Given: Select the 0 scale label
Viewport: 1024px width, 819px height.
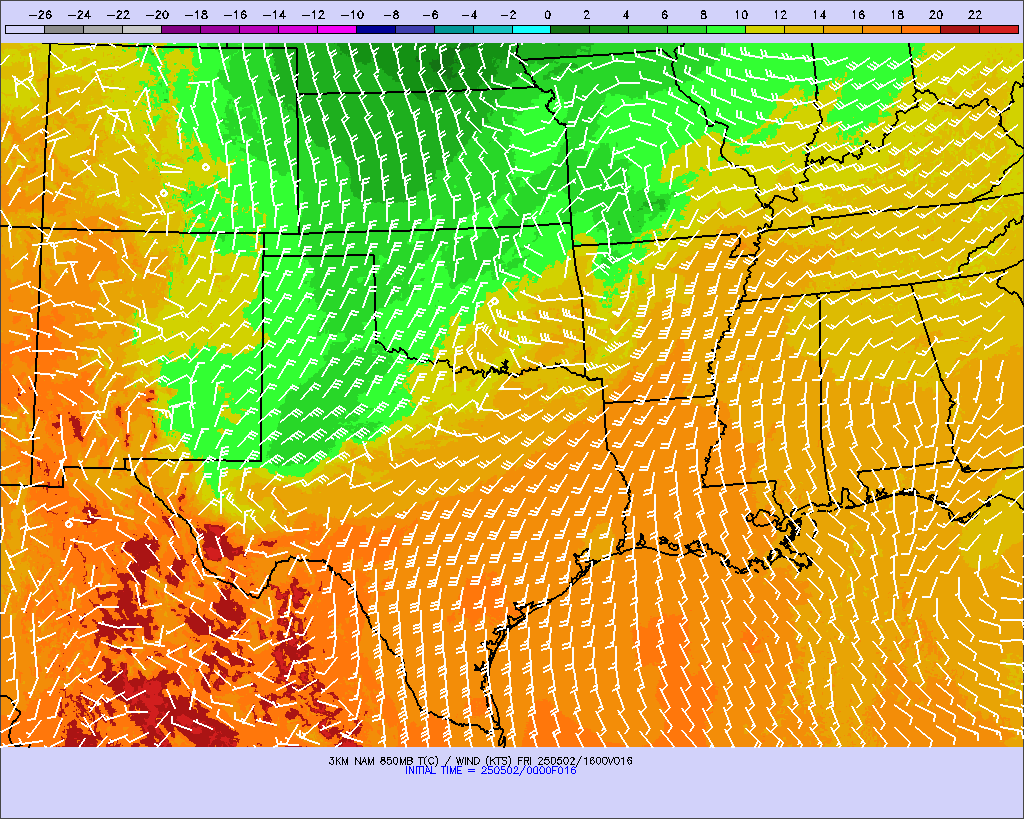Looking at the screenshot, I should point(547,15).
